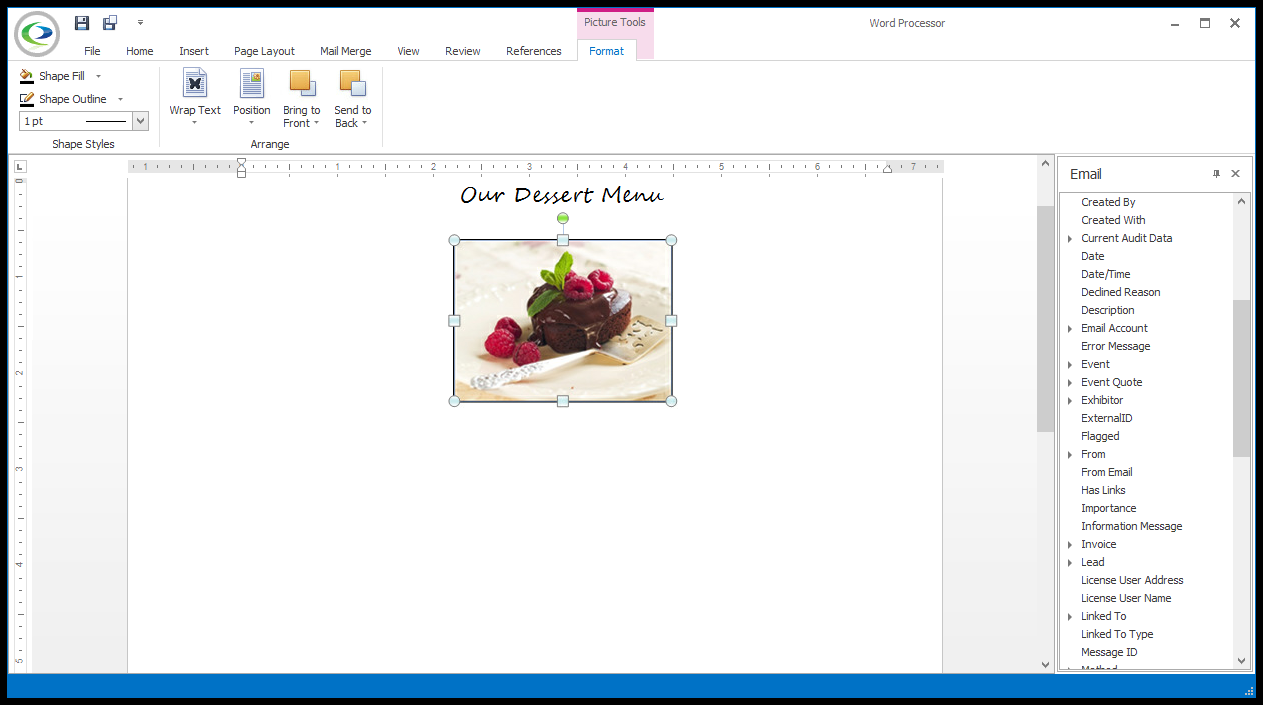
Task: Click the Email panel scroll up arrow
Action: point(1241,201)
